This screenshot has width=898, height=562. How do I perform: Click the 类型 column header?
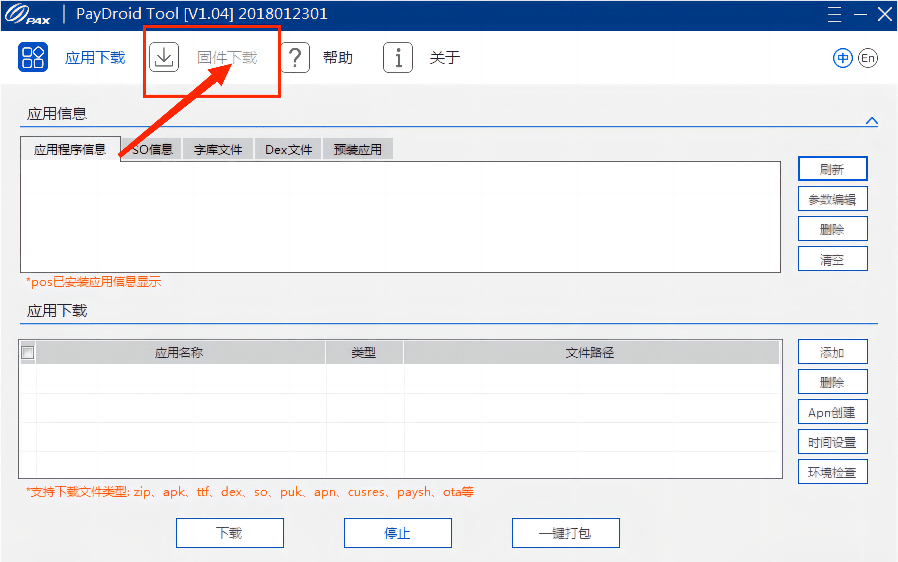click(x=364, y=352)
